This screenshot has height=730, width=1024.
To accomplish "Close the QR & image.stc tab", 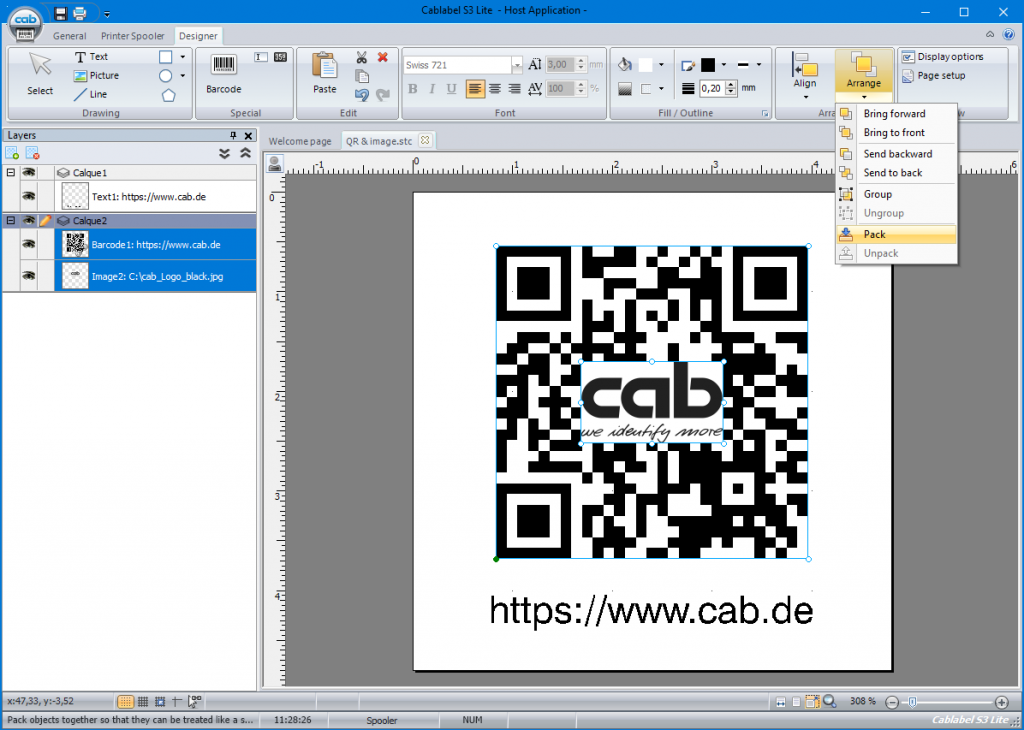I will pos(425,140).
